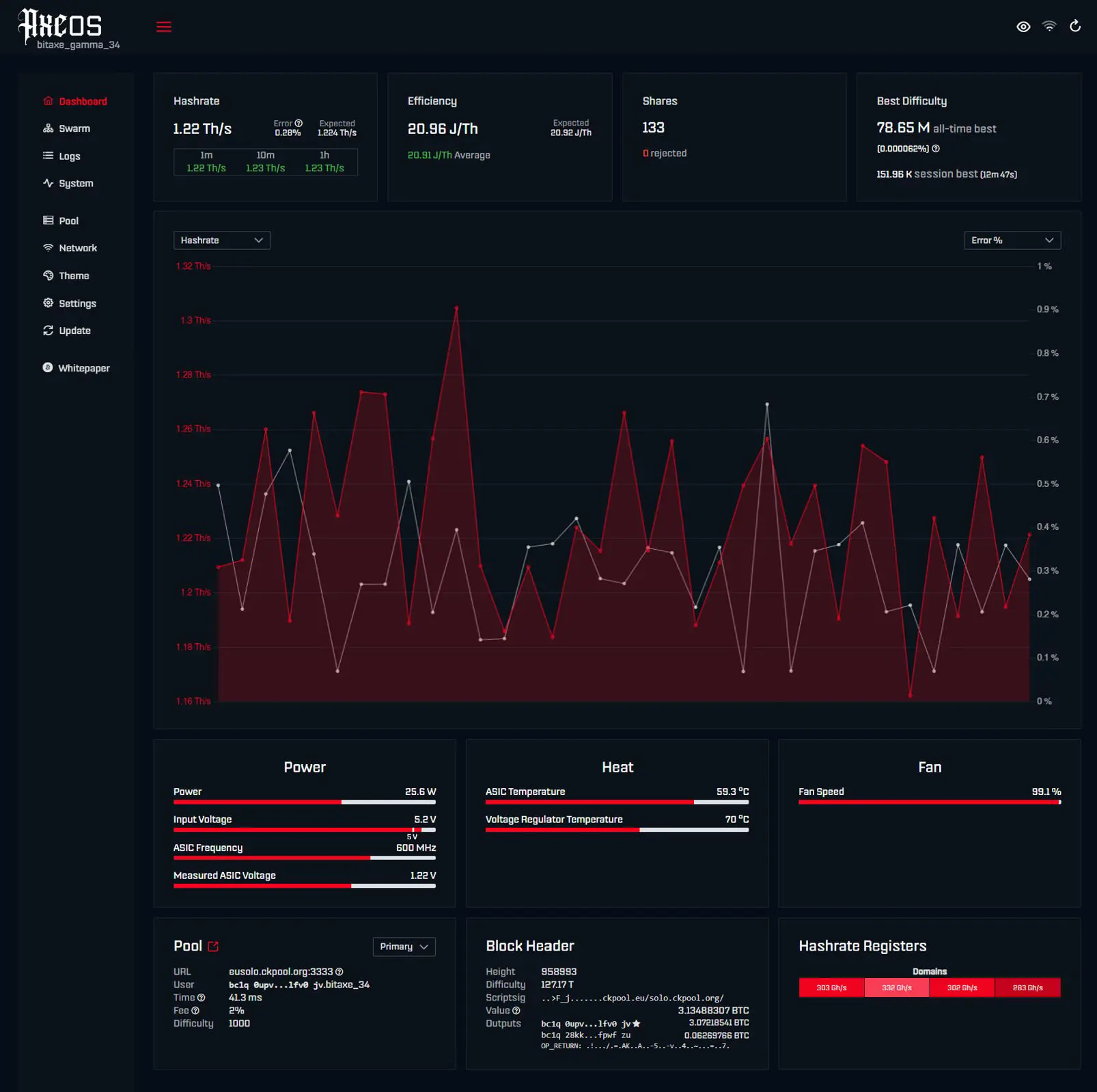This screenshot has width=1097, height=1092.
Task: Click the Theme palette icon
Action: click(x=48, y=276)
